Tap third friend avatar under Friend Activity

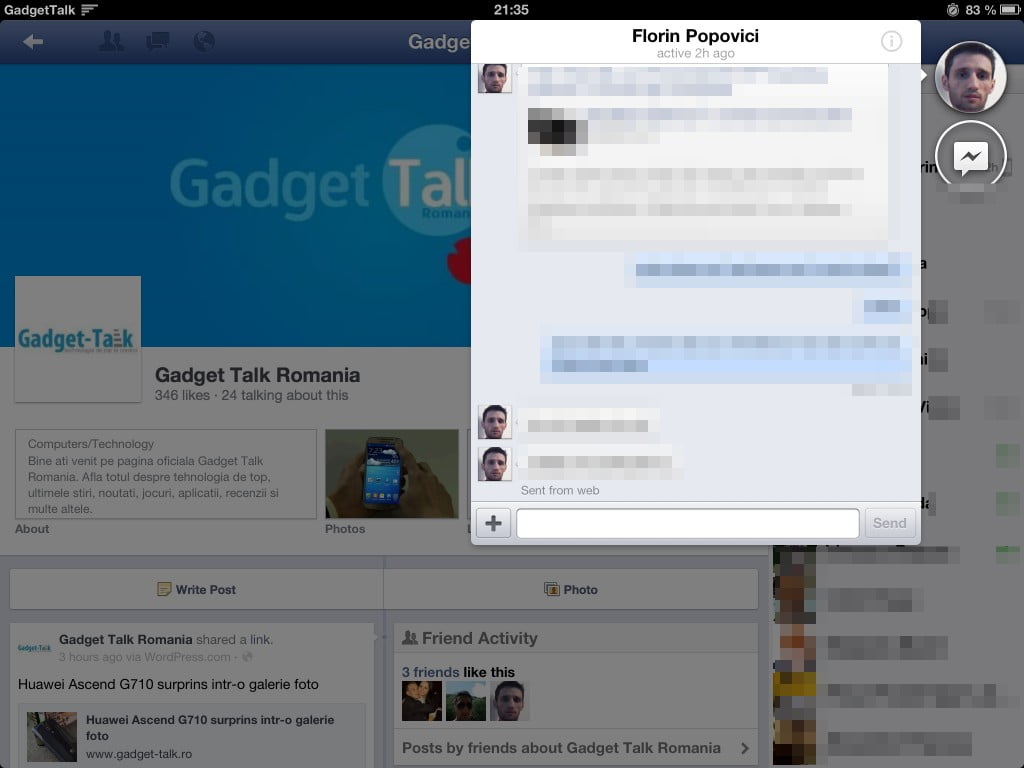(509, 701)
